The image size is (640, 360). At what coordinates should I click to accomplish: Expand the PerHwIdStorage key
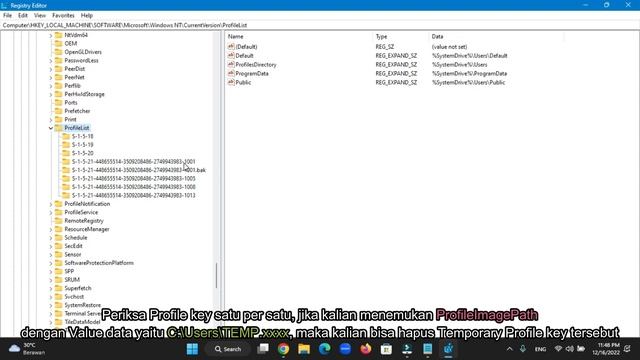51,94
